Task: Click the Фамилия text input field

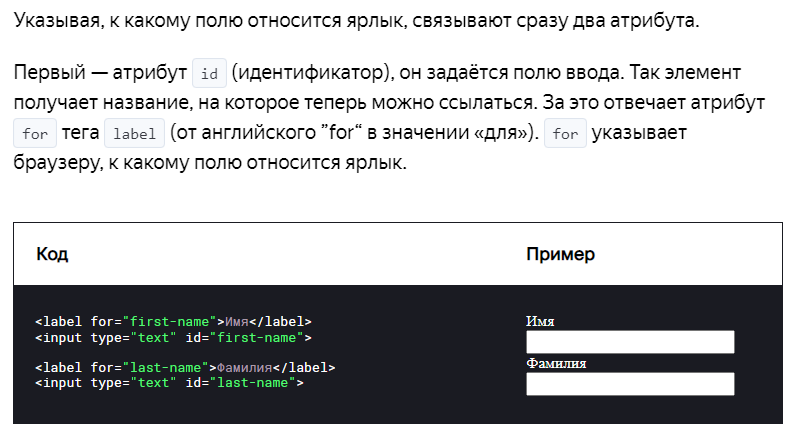Action: click(x=630, y=384)
